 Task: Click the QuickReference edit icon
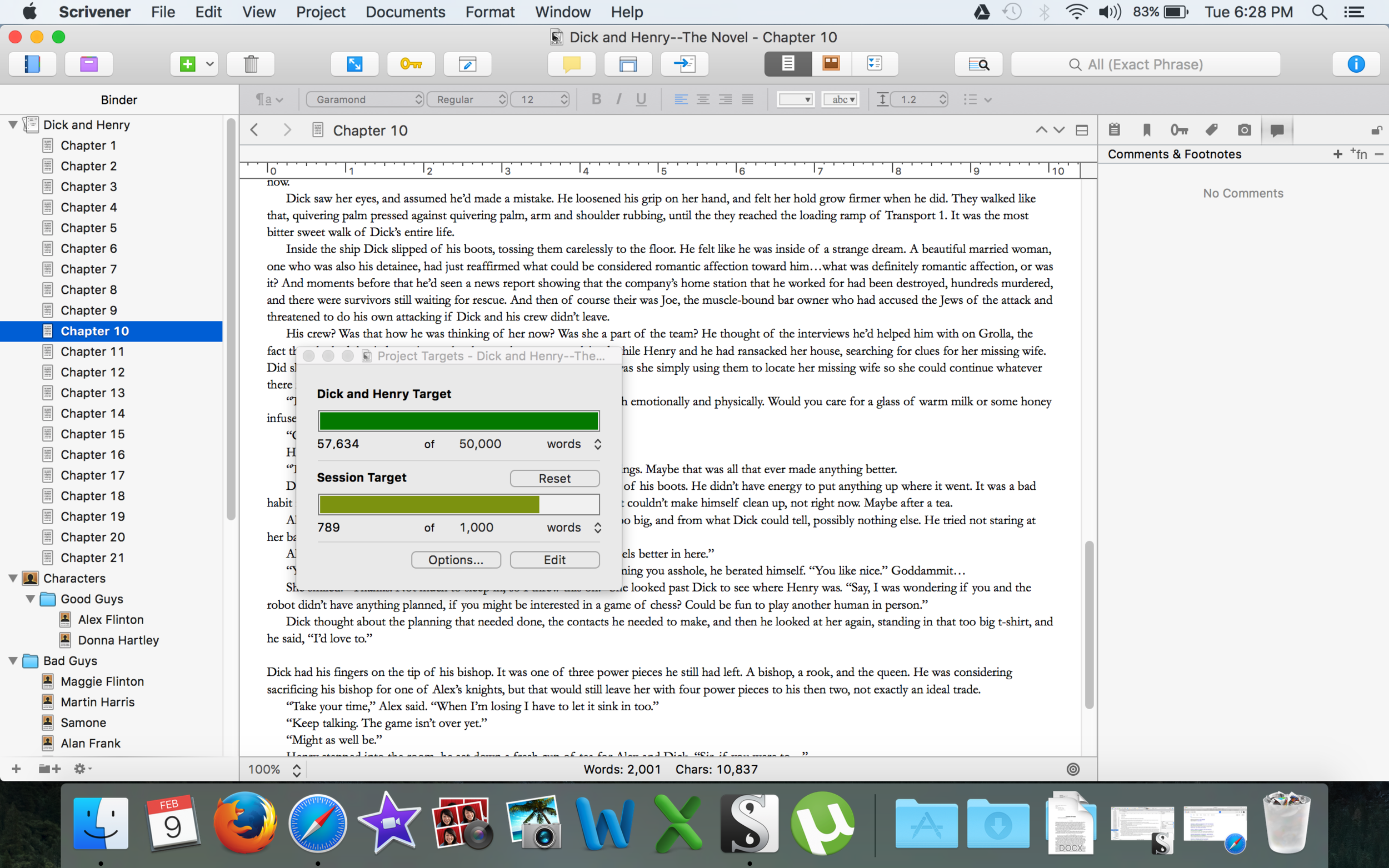click(x=467, y=64)
